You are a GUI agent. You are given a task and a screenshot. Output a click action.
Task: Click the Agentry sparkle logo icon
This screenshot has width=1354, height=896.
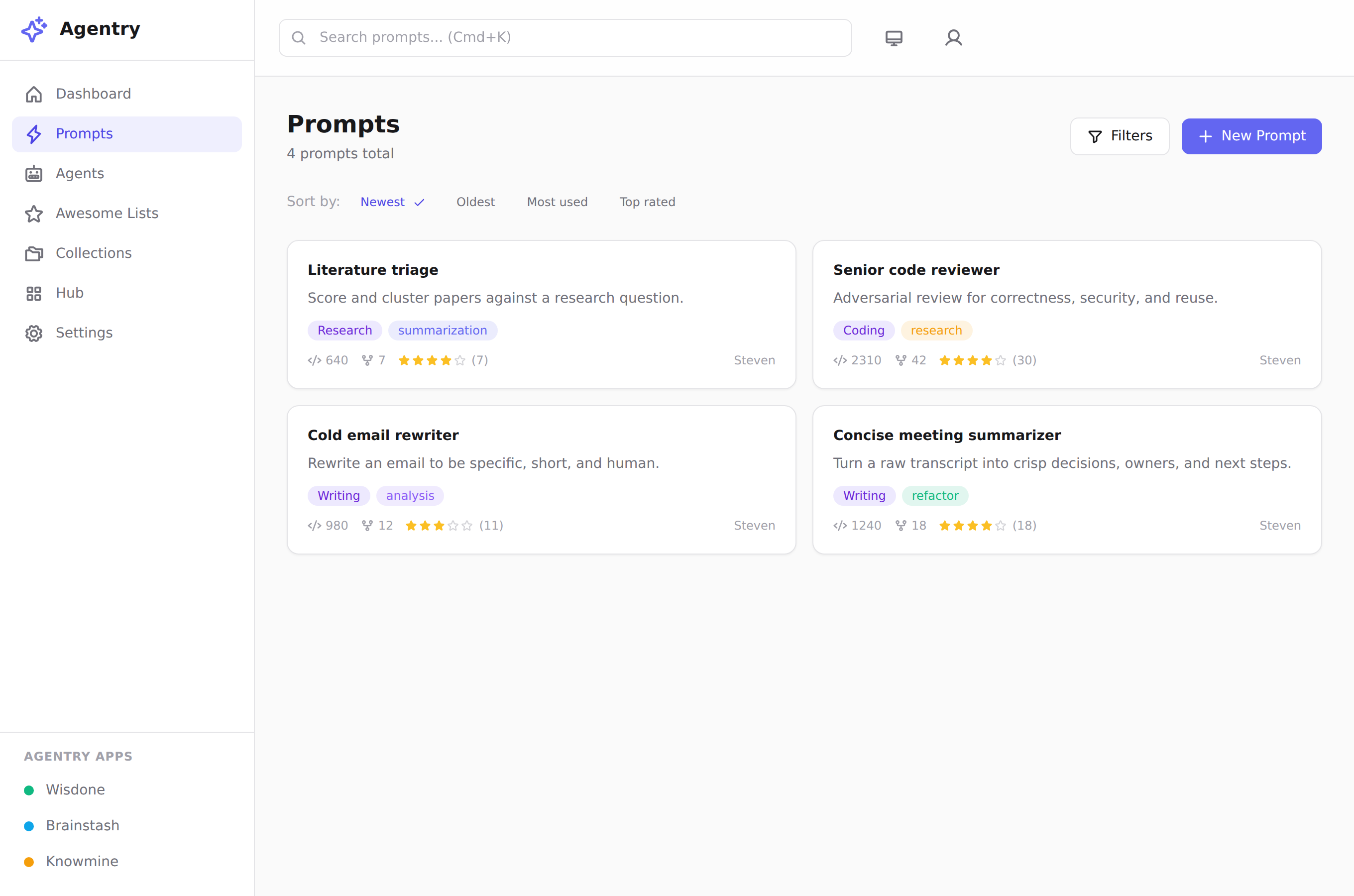(34, 29)
